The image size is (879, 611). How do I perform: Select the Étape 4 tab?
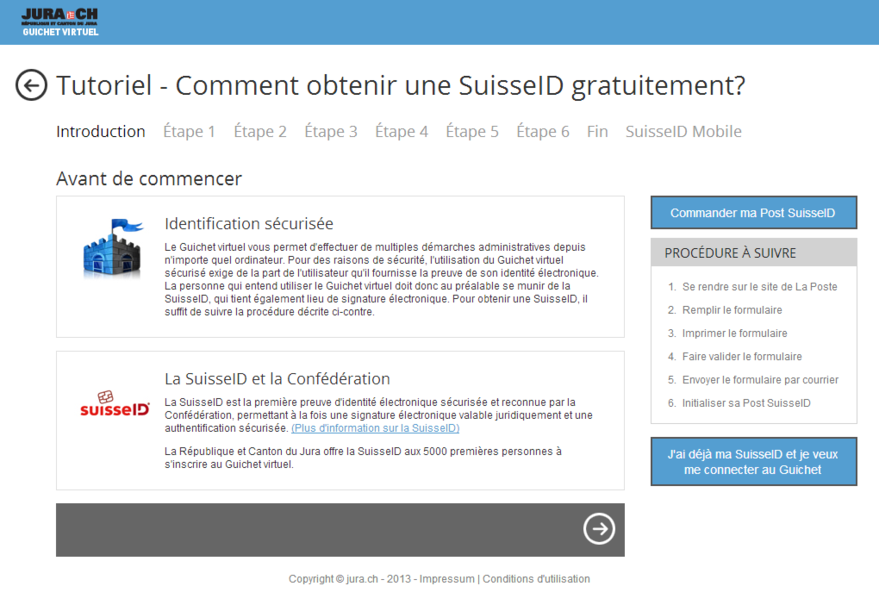tap(401, 131)
